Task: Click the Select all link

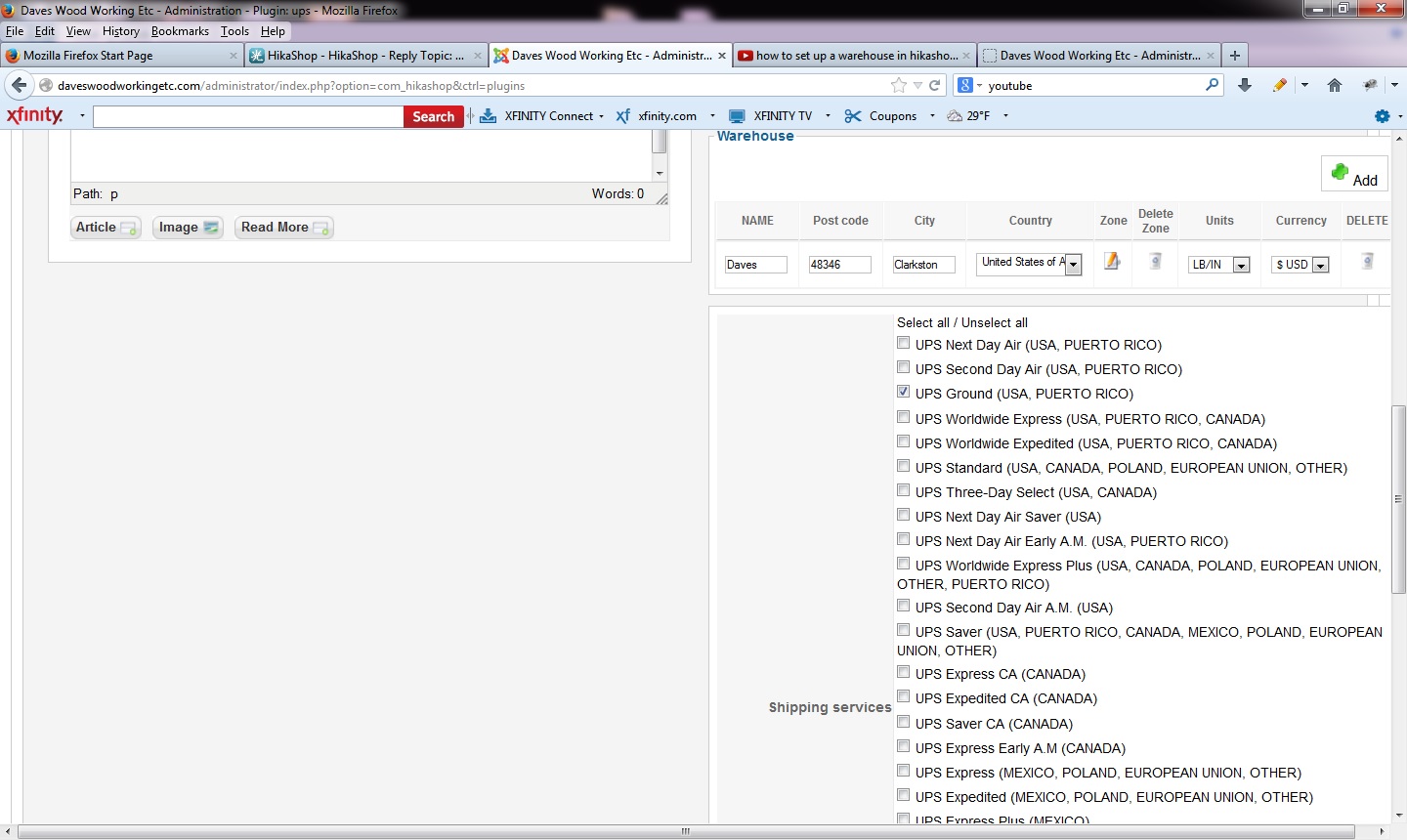Action: [923, 322]
